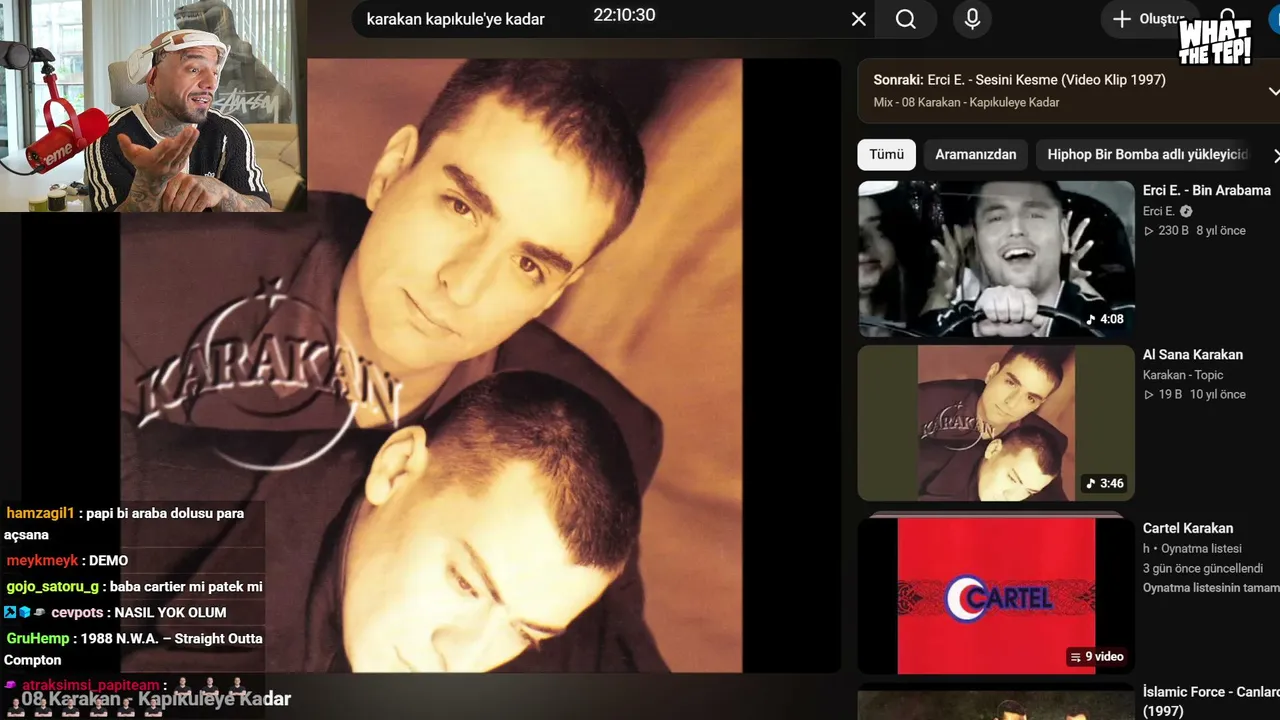Screen dimensions: 1280x720
Task: Start voice search with the microphone icon
Action: pyautogui.click(x=972, y=19)
